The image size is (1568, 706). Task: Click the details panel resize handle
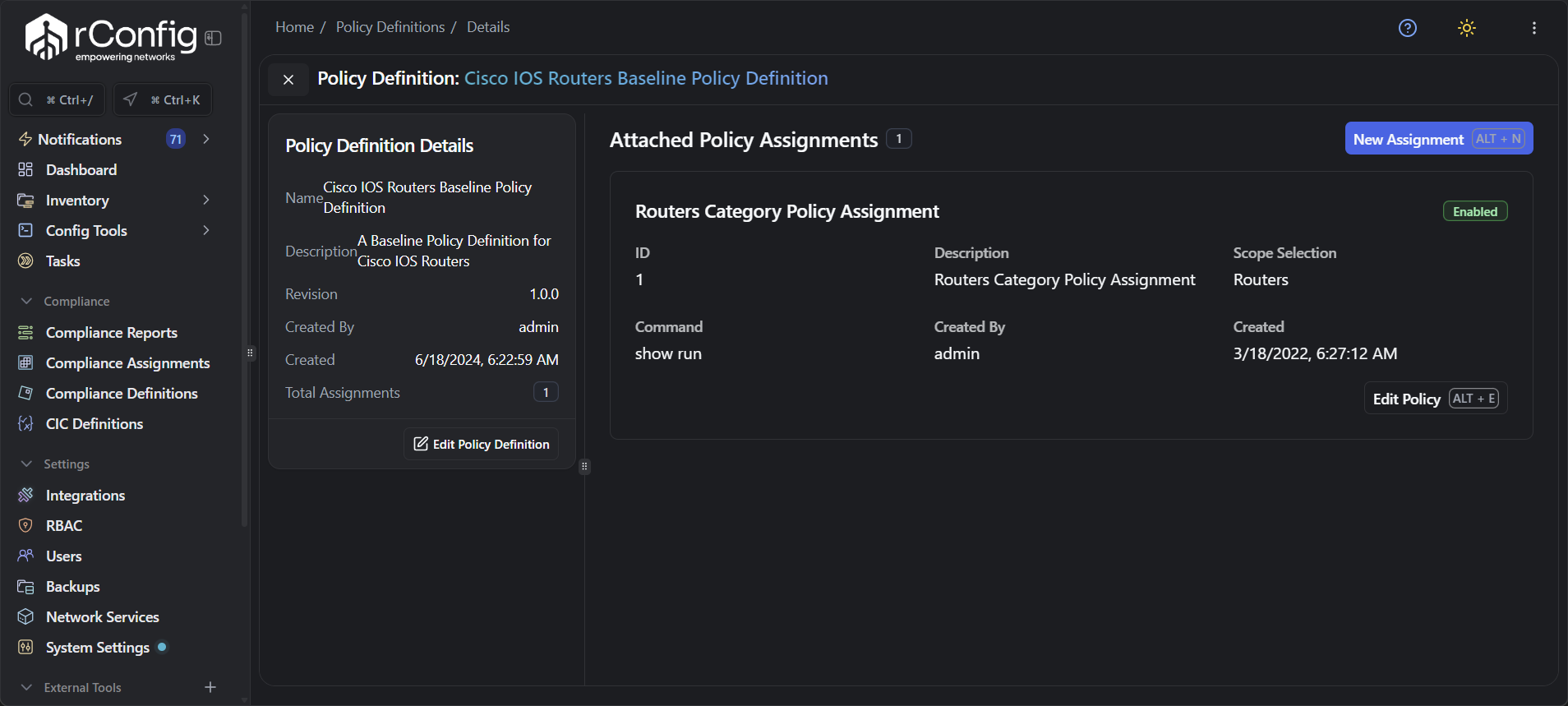(584, 467)
